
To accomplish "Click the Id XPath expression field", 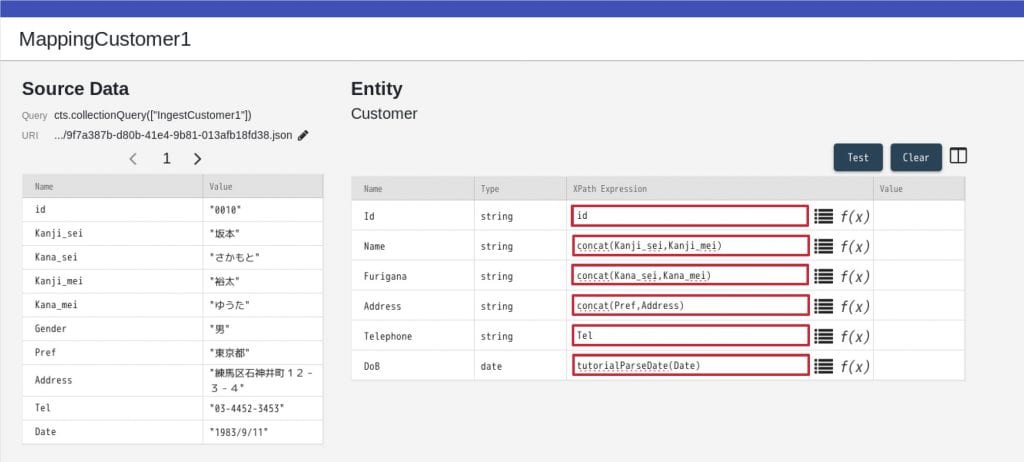I will pyautogui.click(x=689, y=216).
